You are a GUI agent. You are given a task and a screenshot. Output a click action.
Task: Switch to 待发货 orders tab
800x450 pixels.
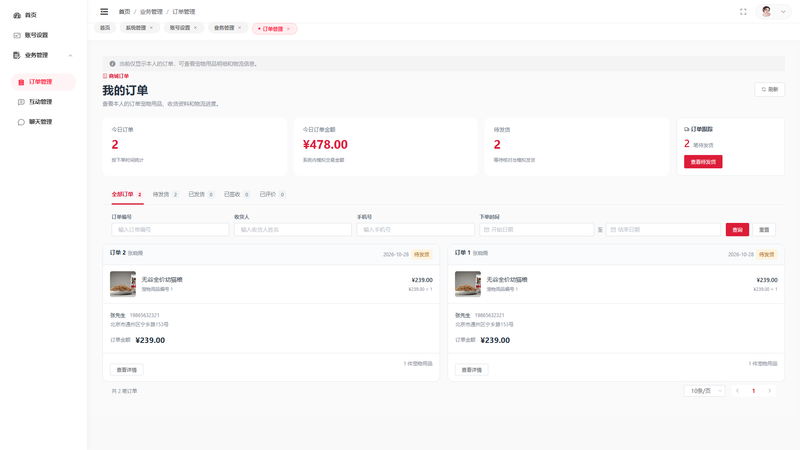pos(165,194)
